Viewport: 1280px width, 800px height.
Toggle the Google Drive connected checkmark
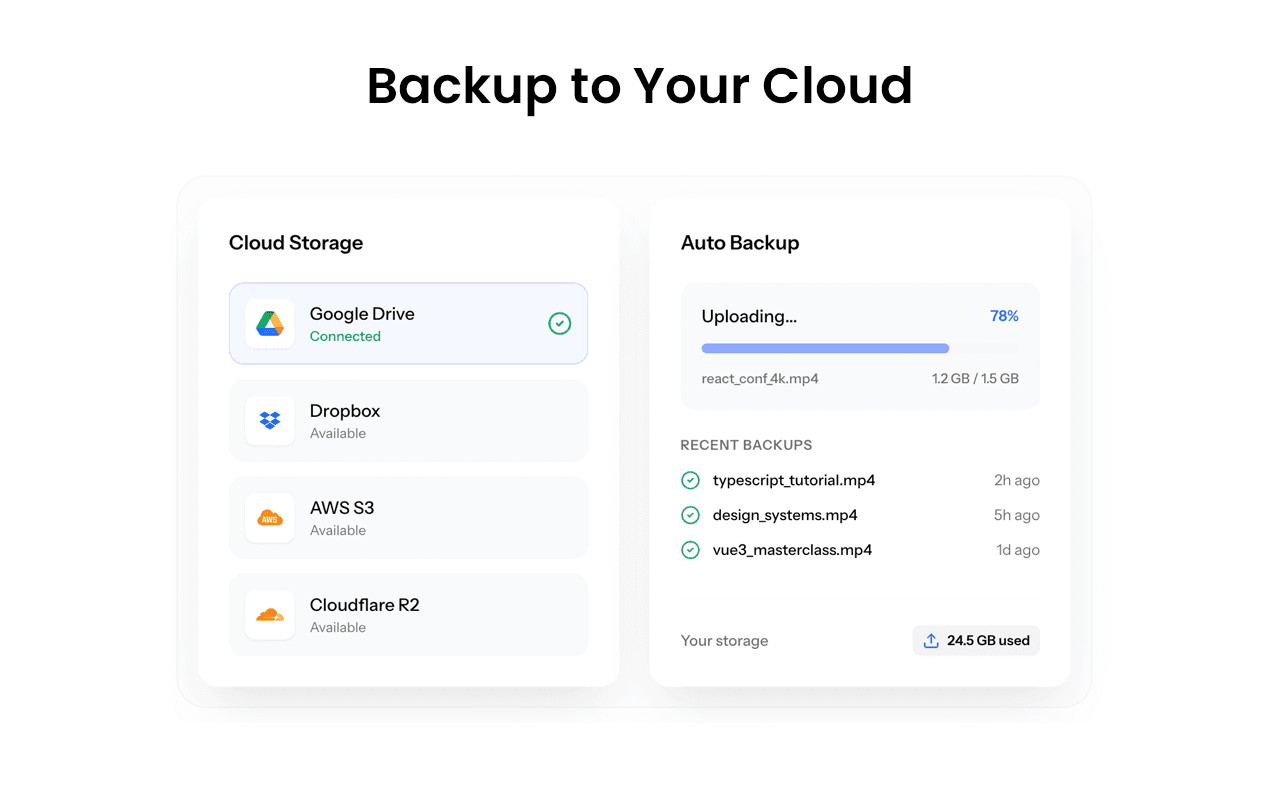coord(560,323)
